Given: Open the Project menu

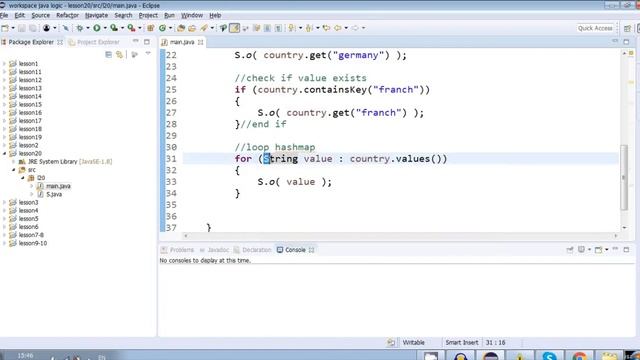Looking at the screenshot, I should coord(148,15).
